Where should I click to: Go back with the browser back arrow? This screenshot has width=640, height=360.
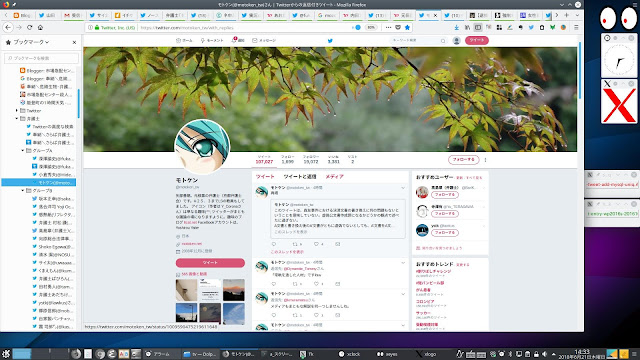coord(8,27)
